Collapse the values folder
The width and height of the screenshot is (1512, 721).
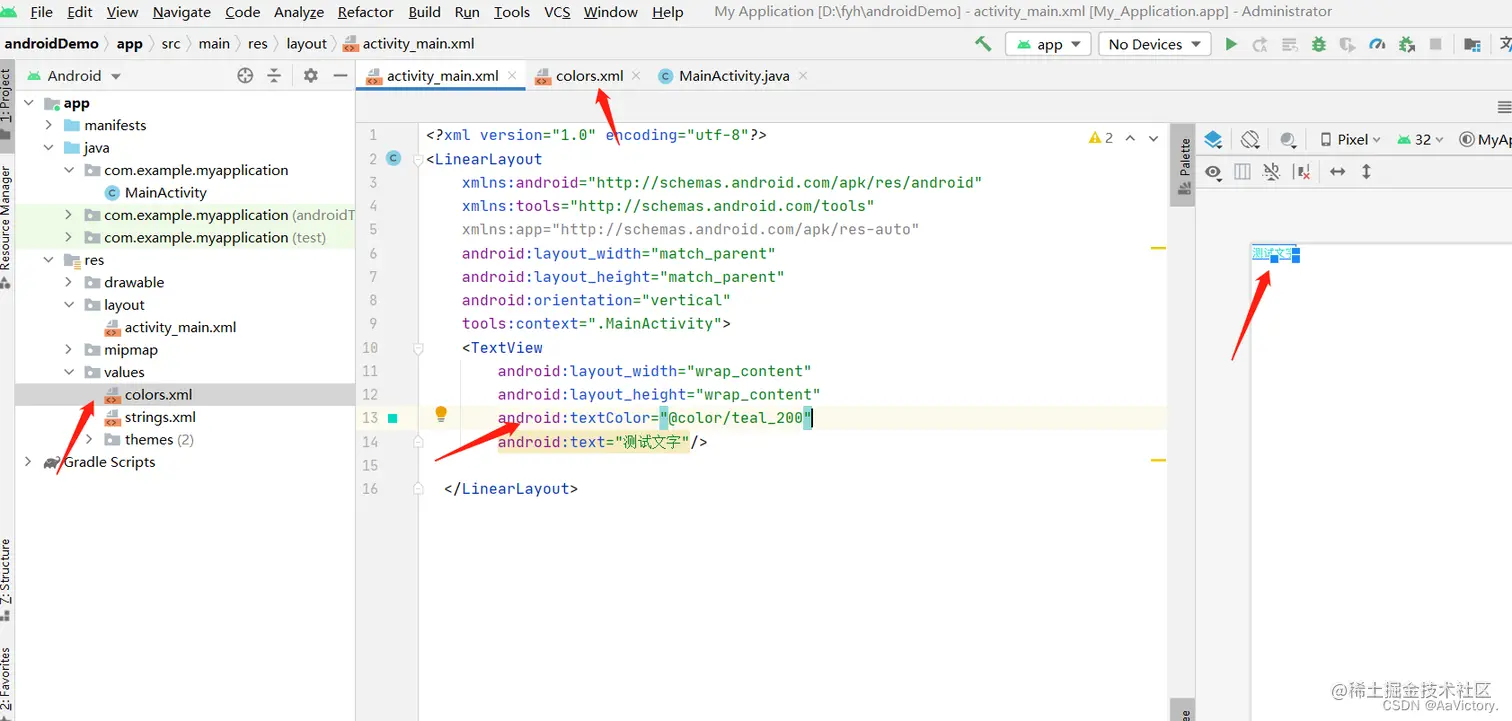[69, 372]
